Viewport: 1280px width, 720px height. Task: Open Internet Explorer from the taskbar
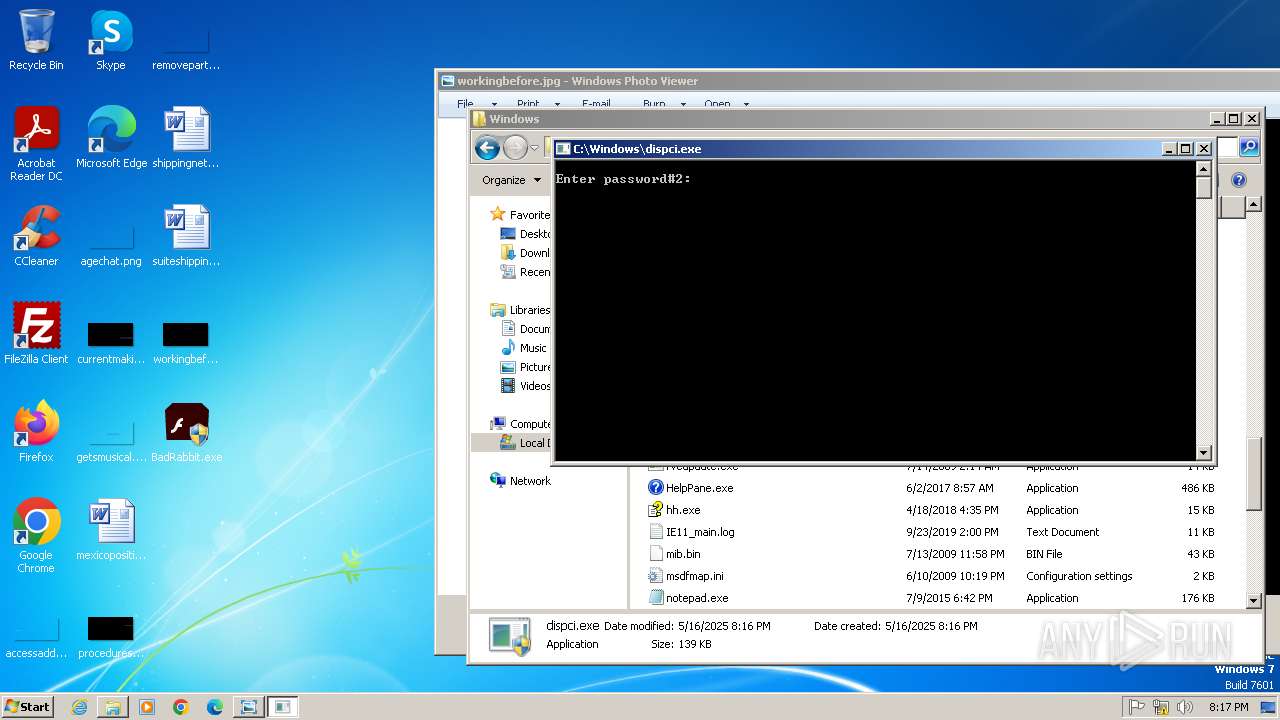click(x=79, y=707)
